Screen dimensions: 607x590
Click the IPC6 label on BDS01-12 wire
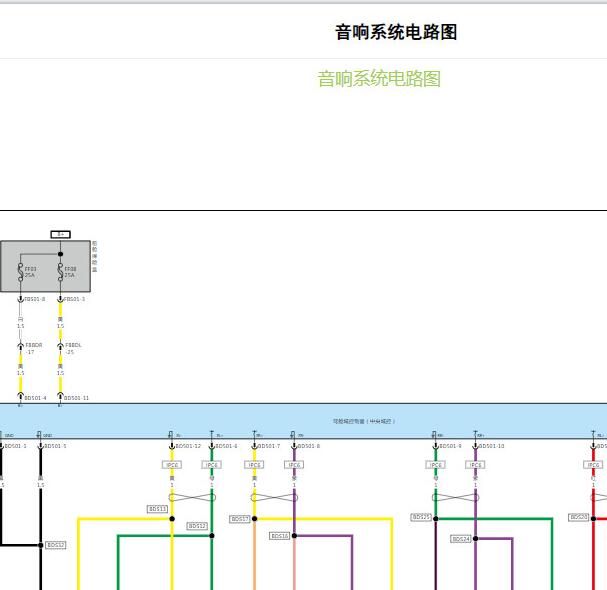pos(172,465)
